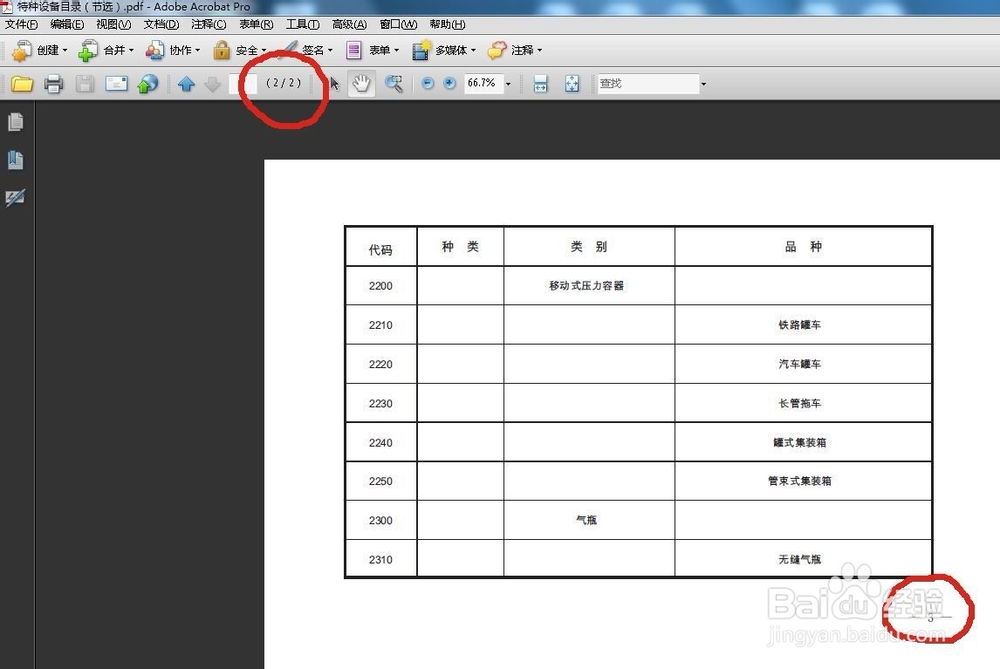Viewport: 1000px width, 669px height.
Task: Activate the zoom Marquee tool
Action: pyautogui.click(x=395, y=84)
